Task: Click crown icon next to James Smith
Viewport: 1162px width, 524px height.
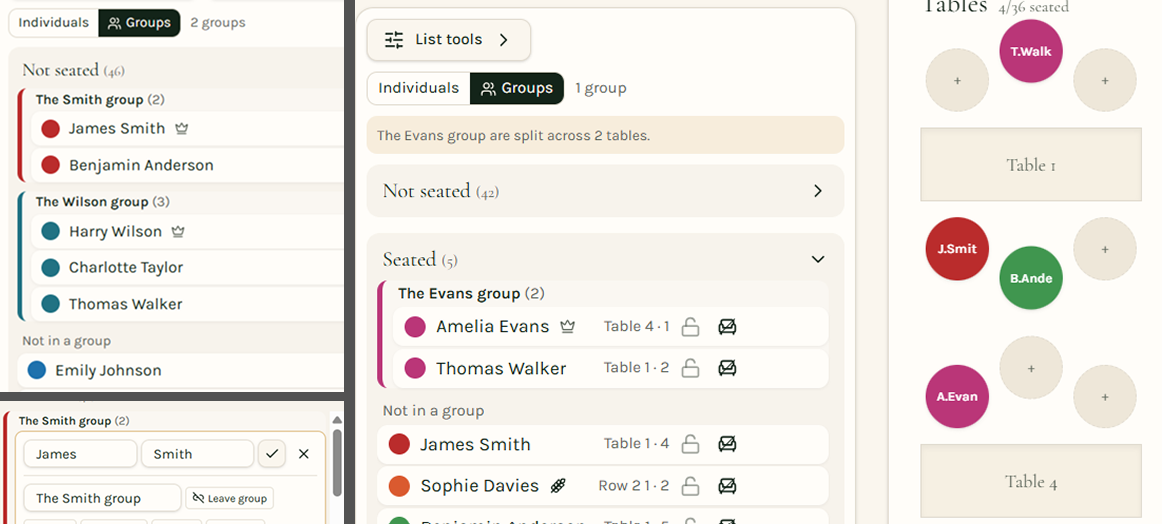Action: [182, 129]
